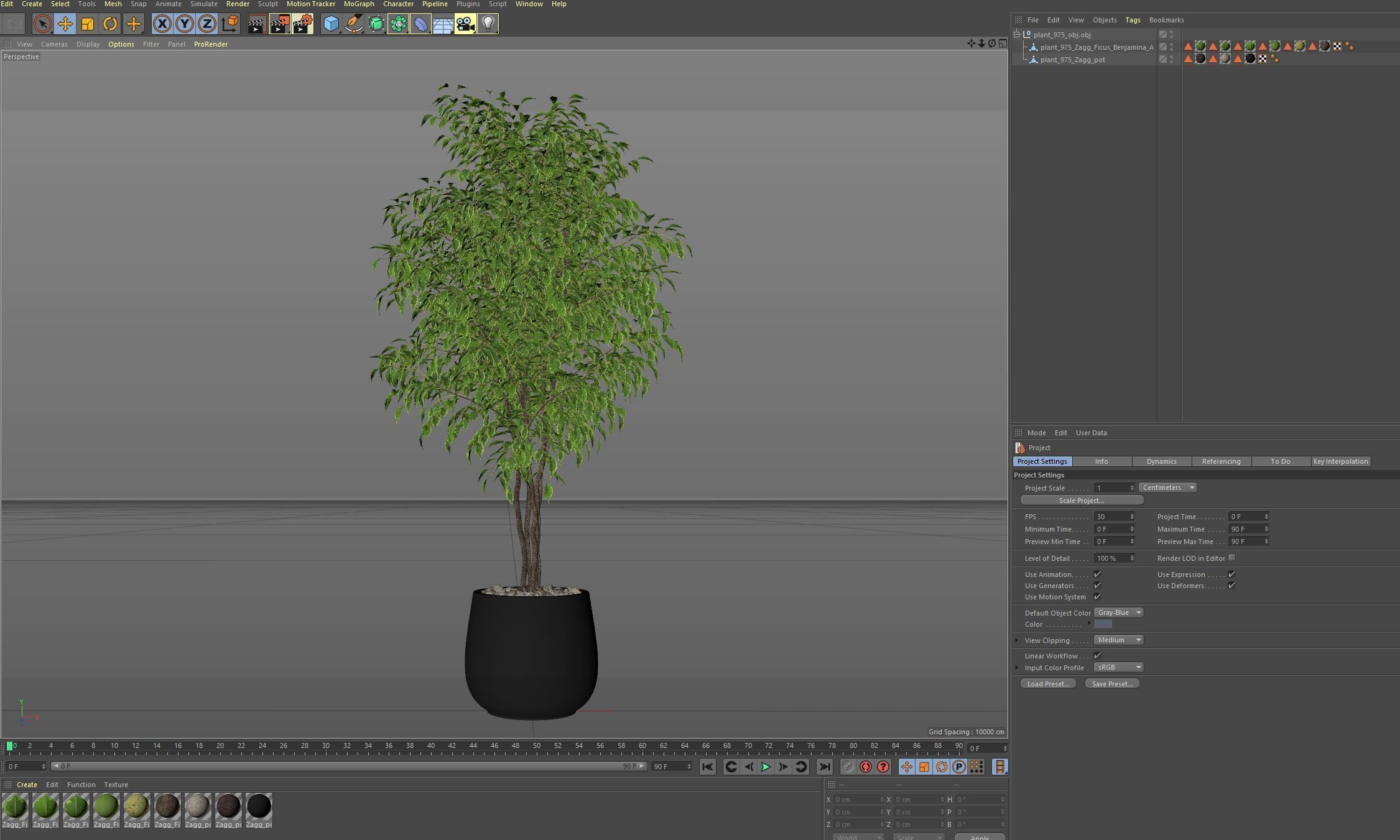
Task: Click the Light object icon
Action: pos(488,24)
